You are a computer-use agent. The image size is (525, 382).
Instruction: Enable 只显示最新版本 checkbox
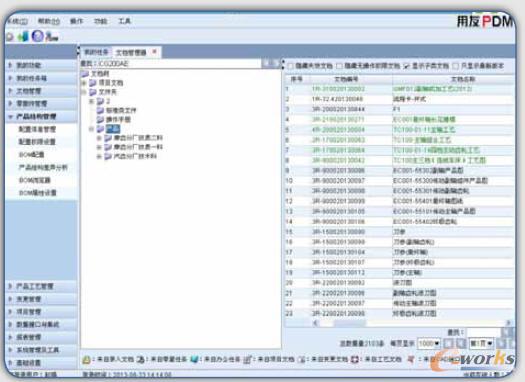pyautogui.click(x=455, y=66)
